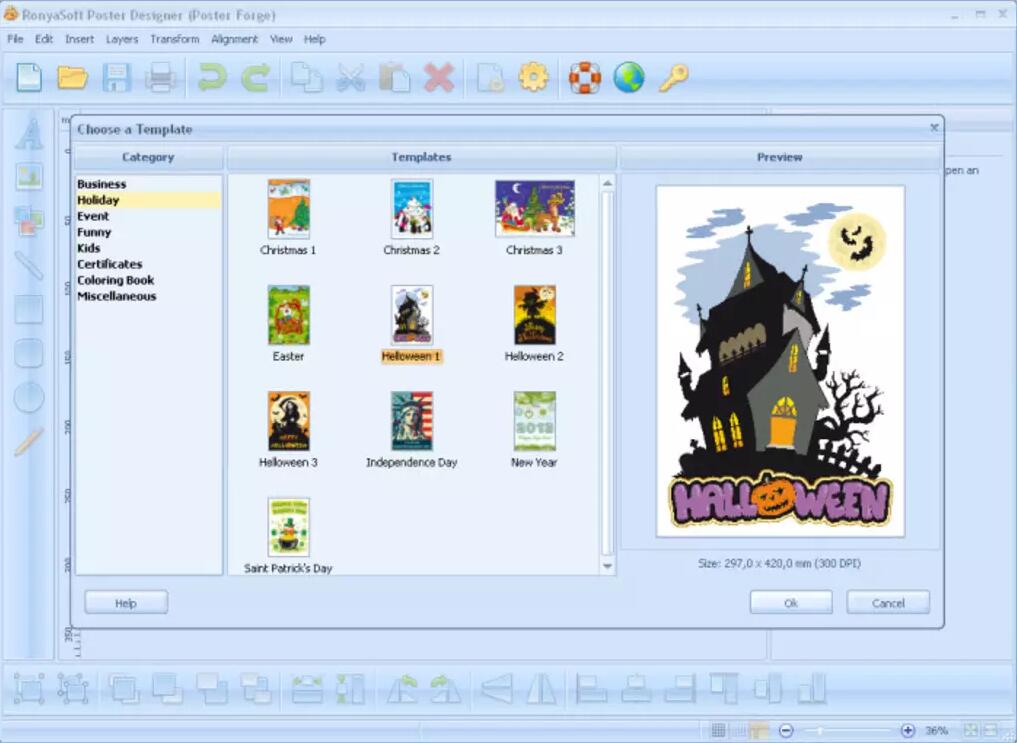This screenshot has height=743, width=1017.
Task: Open the Edit menu
Action: [44, 39]
